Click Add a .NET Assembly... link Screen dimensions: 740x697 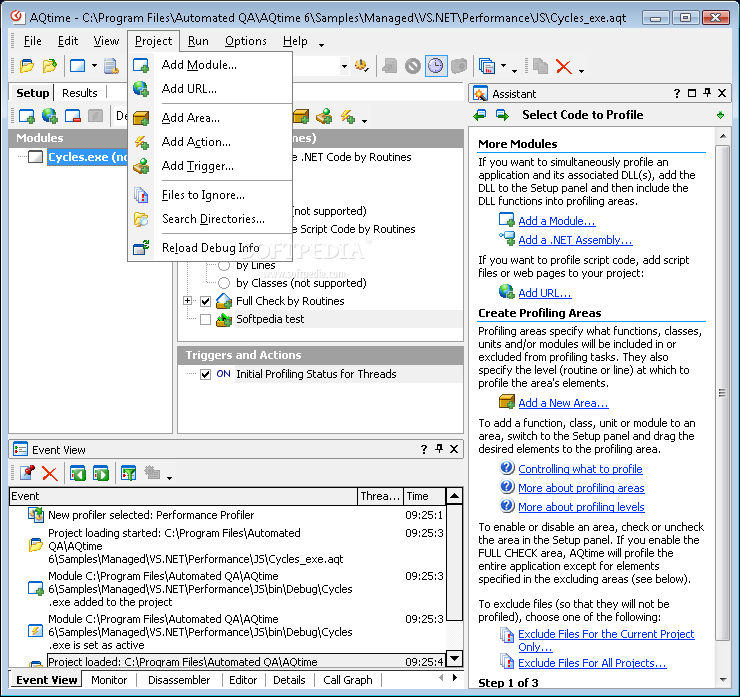tap(575, 240)
